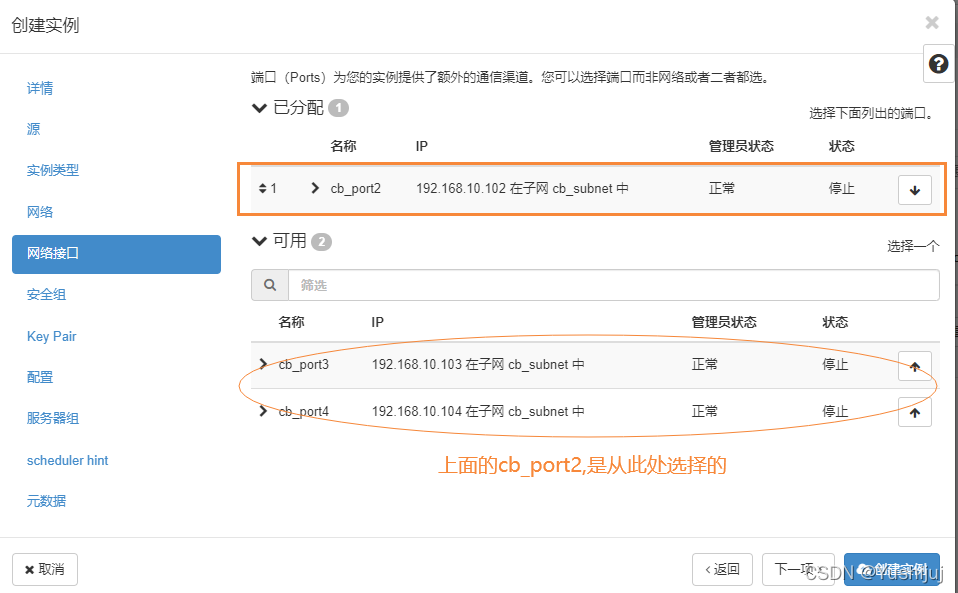Click the up arrow to allocate cb_port4
Screen dimensions: 958x593
(914, 411)
